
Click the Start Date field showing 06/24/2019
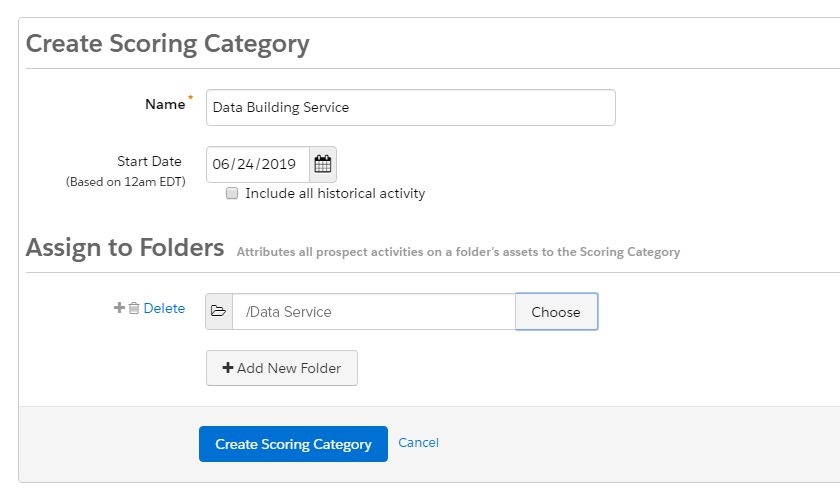pyautogui.click(x=258, y=164)
